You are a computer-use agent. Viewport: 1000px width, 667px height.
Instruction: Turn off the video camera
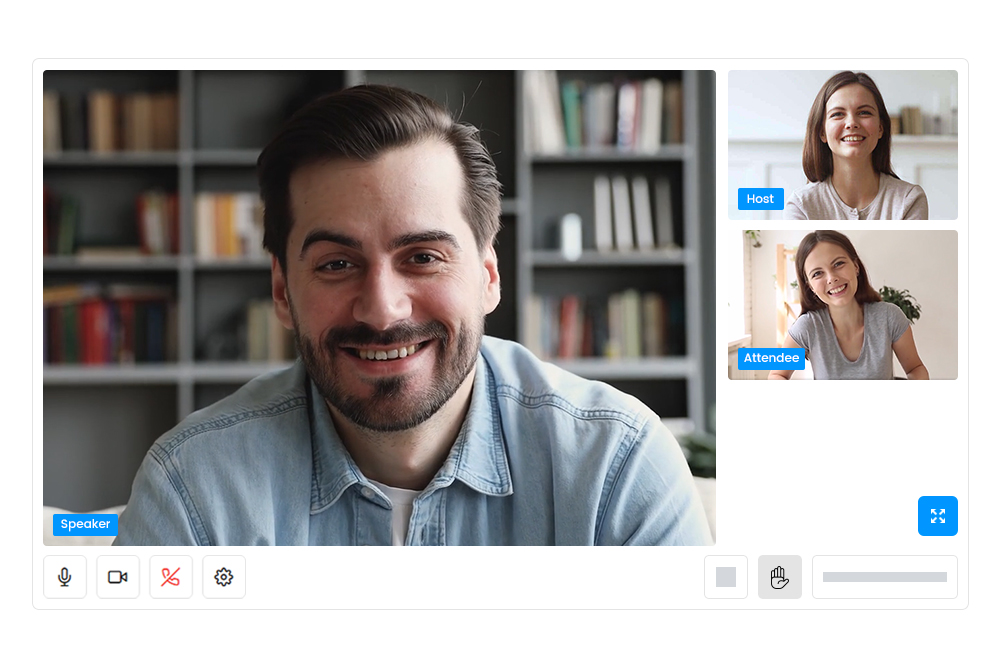click(x=118, y=577)
